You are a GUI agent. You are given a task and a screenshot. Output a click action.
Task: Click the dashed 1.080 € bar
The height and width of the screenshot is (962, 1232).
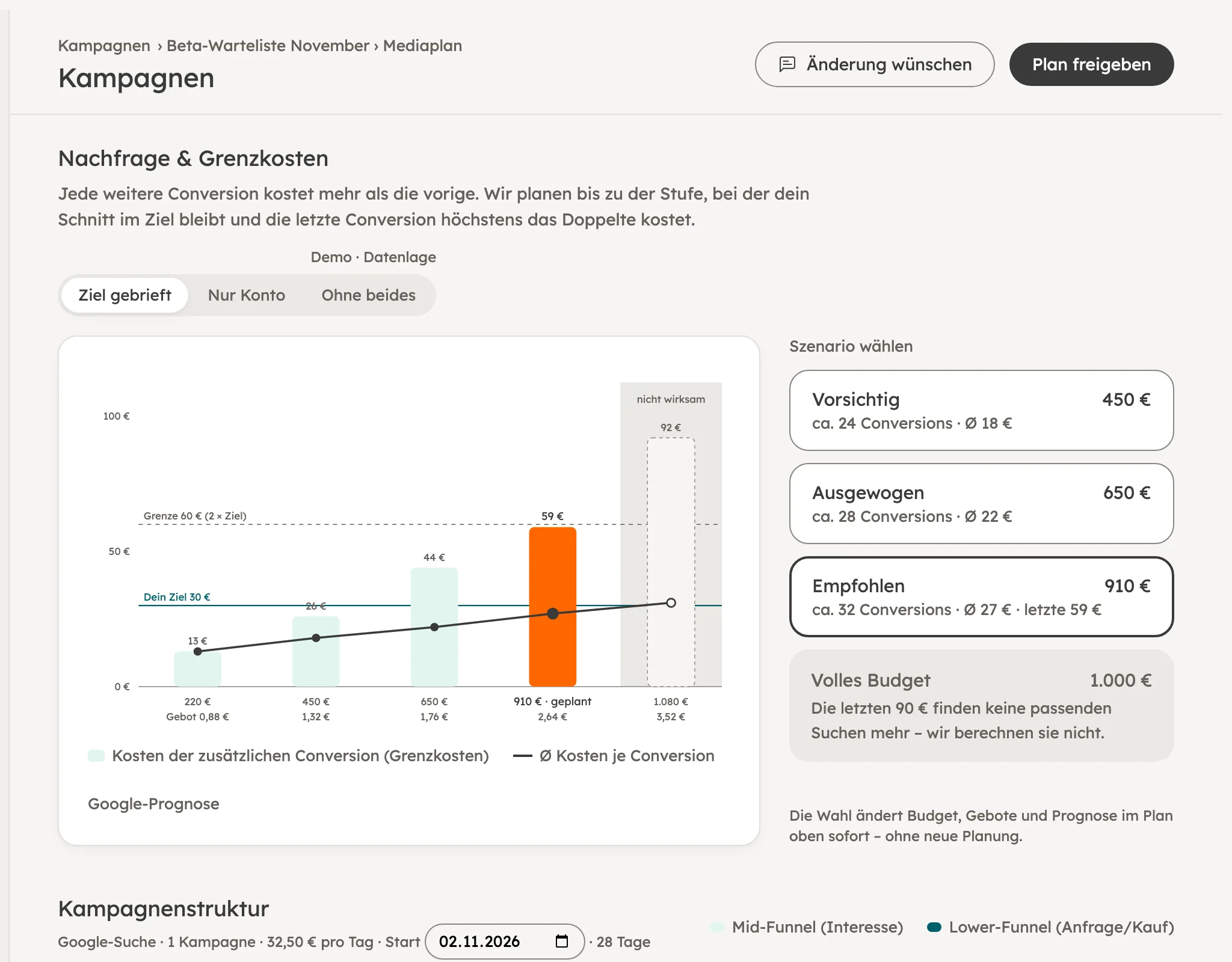click(671, 562)
